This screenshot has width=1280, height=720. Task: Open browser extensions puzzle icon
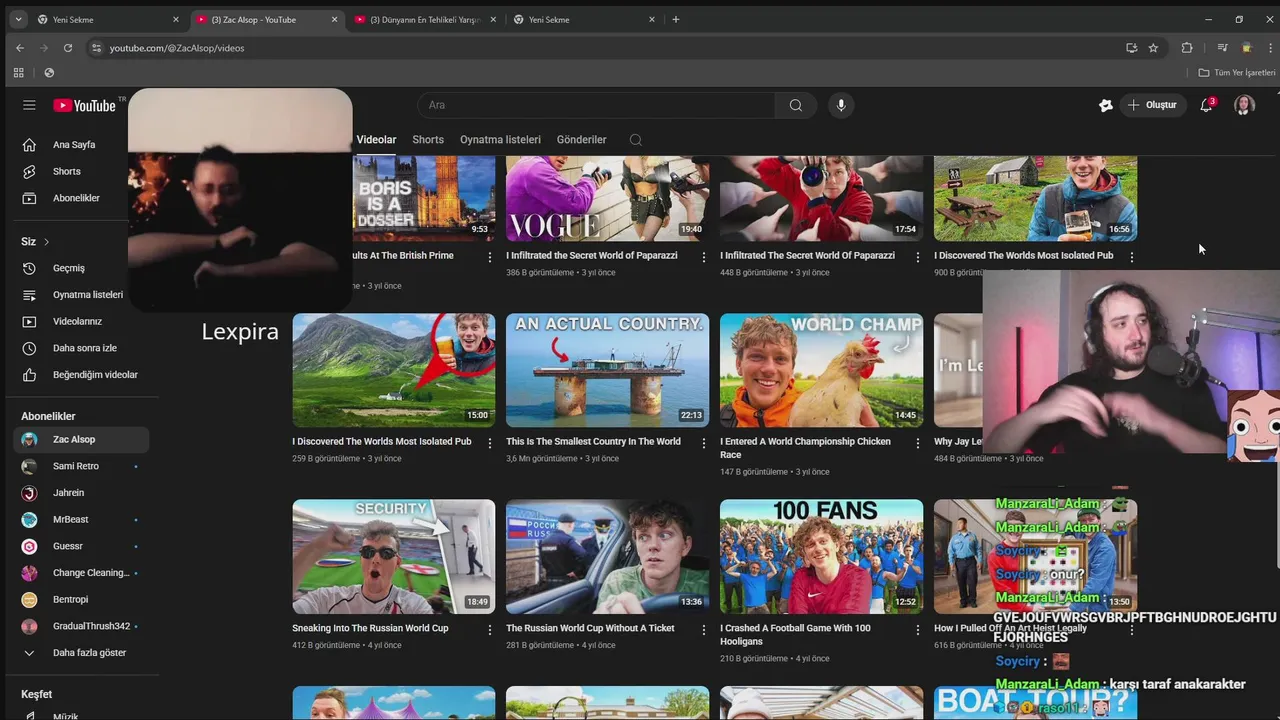click(x=1187, y=48)
